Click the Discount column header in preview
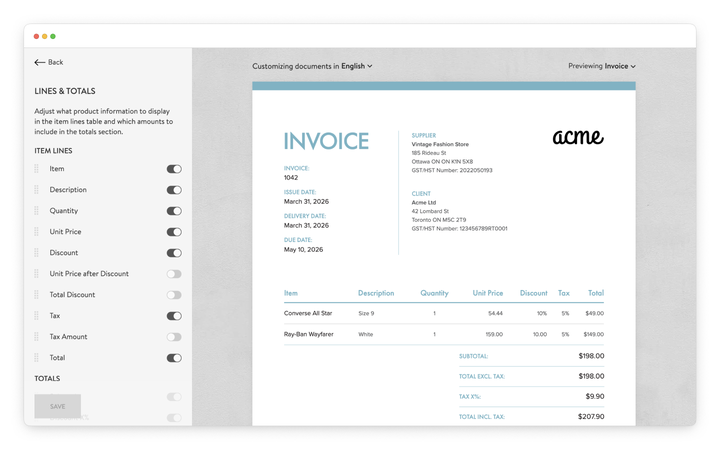The width and height of the screenshot is (720, 450). pyautogui.click(x=534, y=293)
